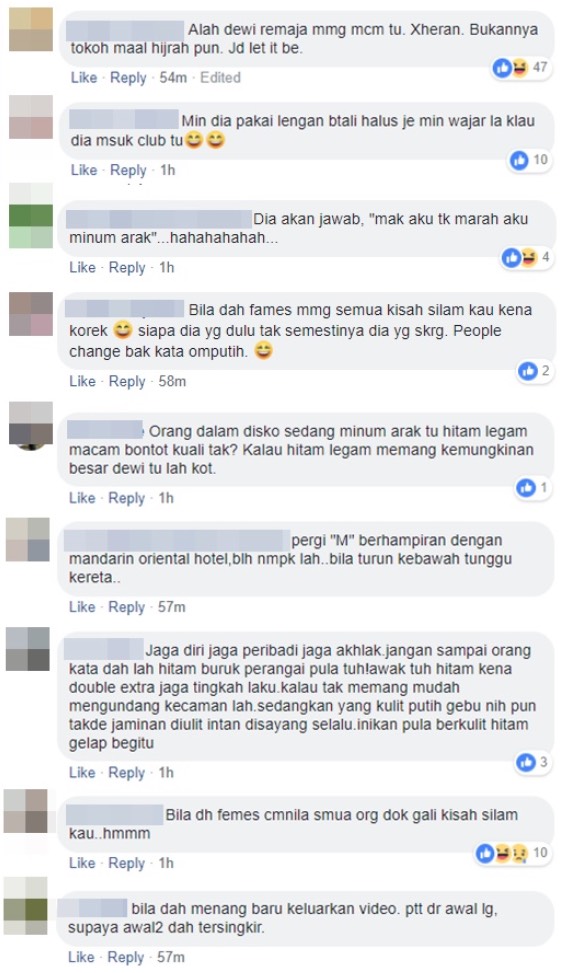Viewport: 571px width, 973px height.
Task: Reply to the 'Alah dewi remaja' comment
Action: [128, 78]
